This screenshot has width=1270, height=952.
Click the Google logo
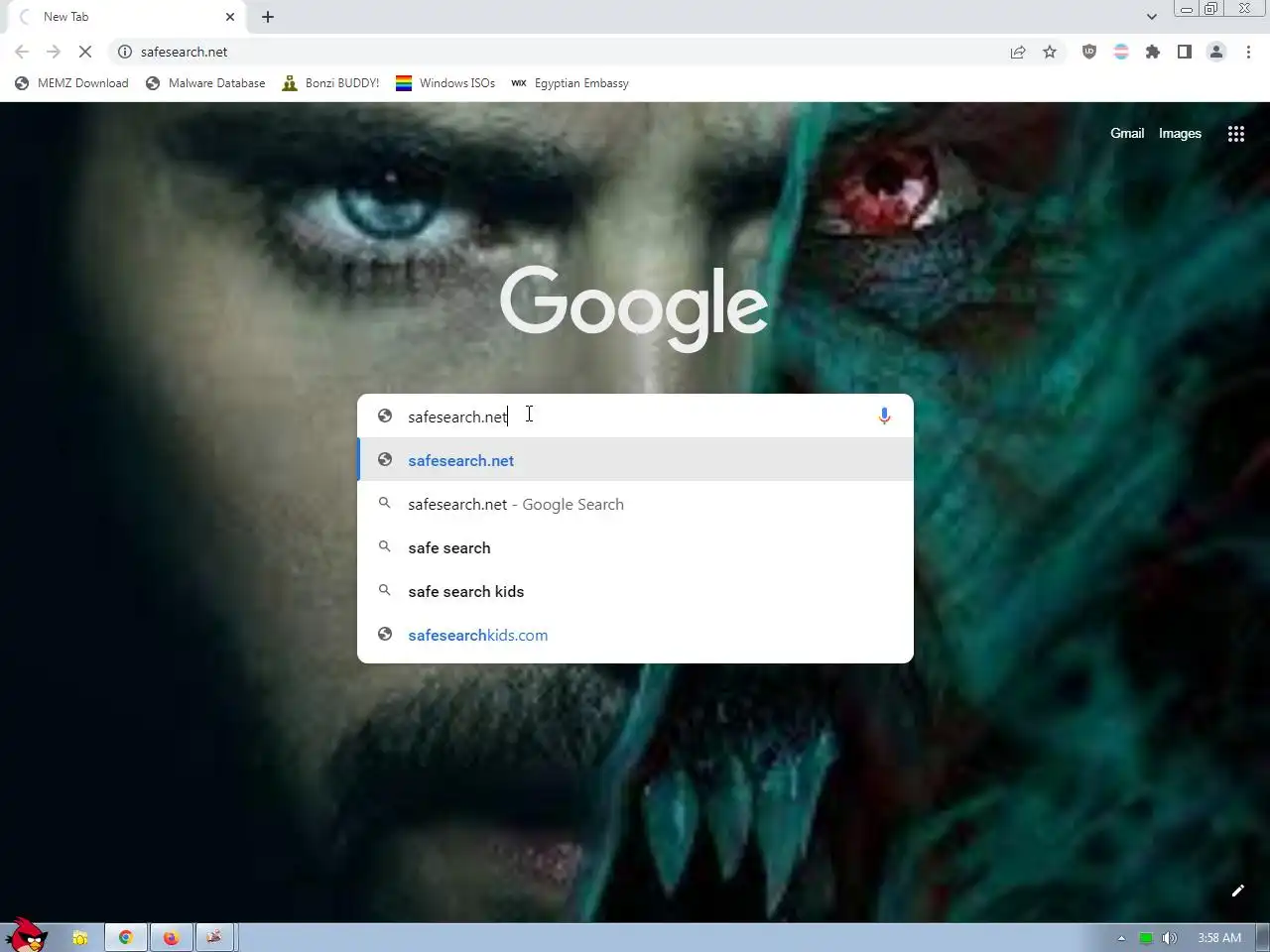pos(634,306)
